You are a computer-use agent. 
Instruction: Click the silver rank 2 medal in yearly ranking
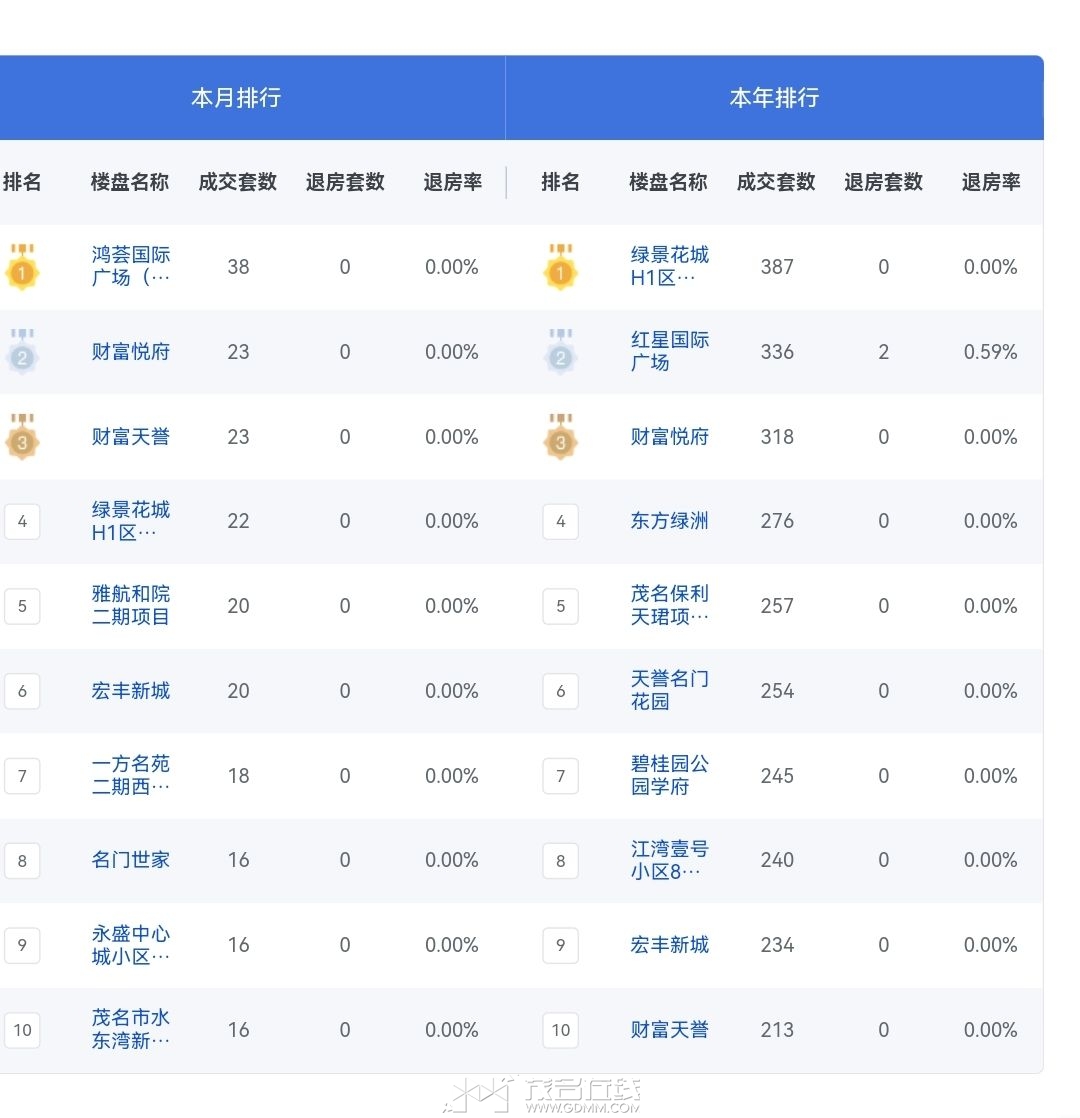tap(560, 353)
